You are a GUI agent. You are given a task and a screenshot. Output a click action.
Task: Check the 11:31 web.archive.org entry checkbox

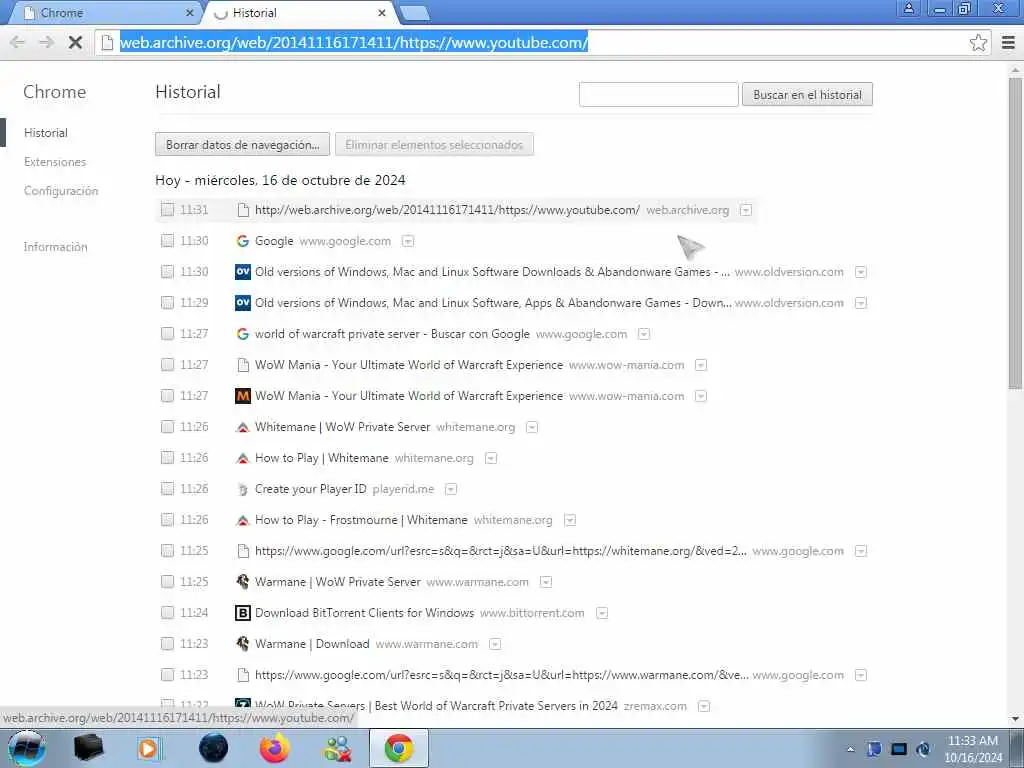click(168, 210)
